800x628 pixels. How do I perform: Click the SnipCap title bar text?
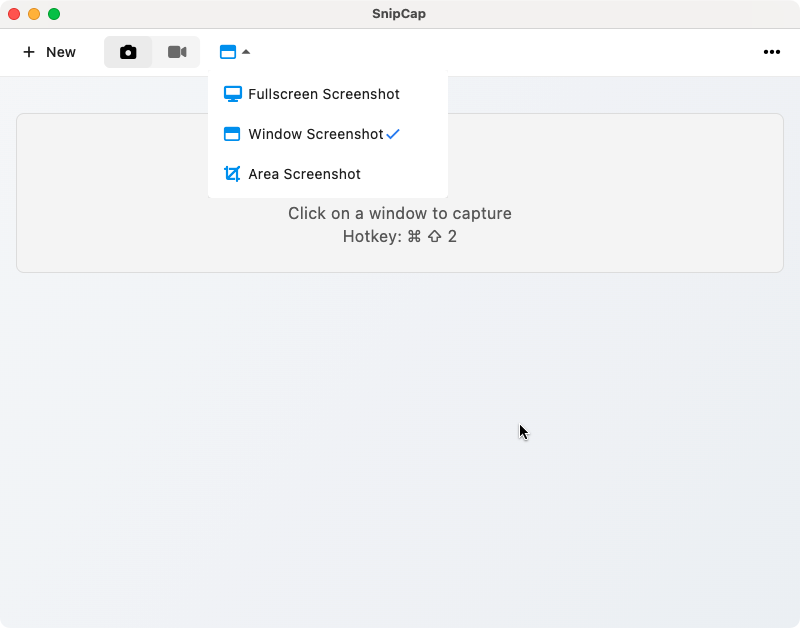pyautogui.click(x=399, y=14)
